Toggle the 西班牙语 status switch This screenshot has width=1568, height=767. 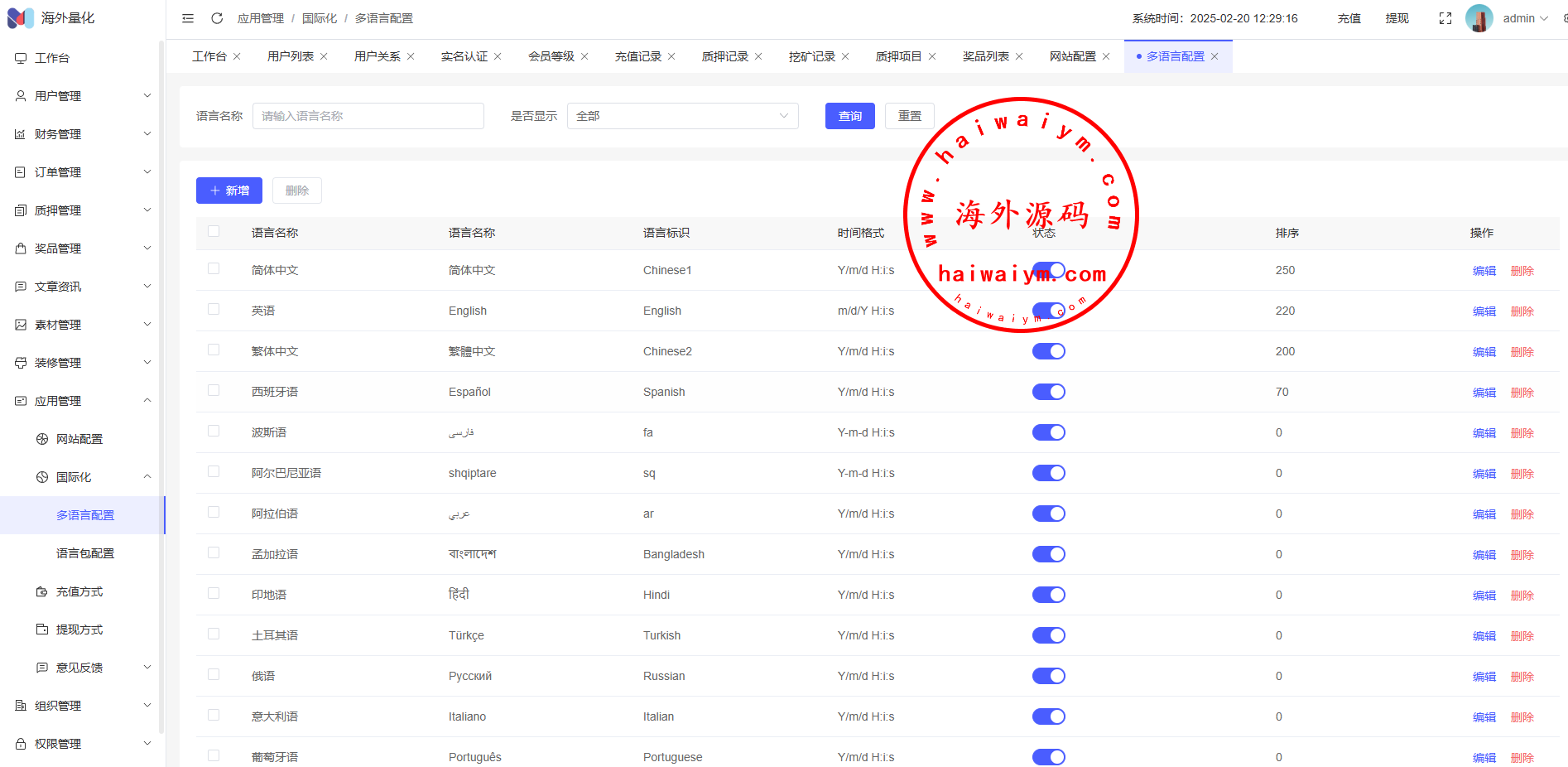point(1048,392)
